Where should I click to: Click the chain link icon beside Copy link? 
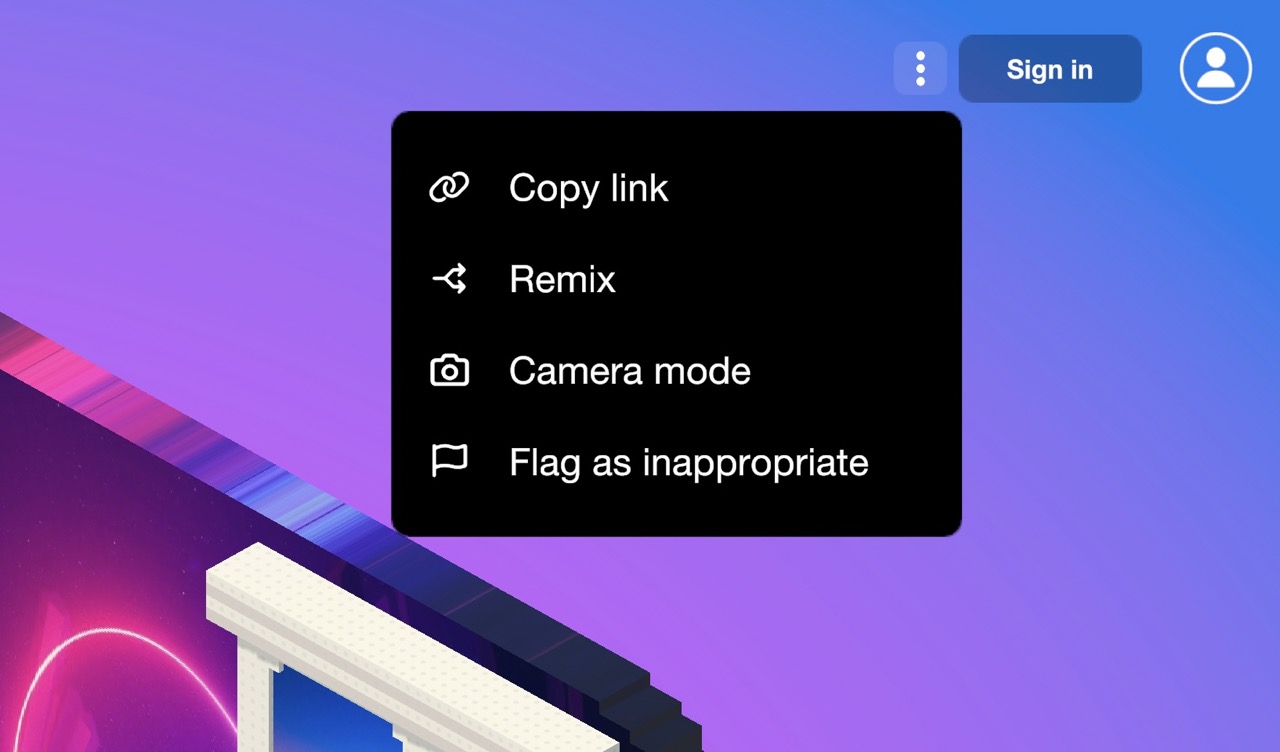tap(449, 188)
